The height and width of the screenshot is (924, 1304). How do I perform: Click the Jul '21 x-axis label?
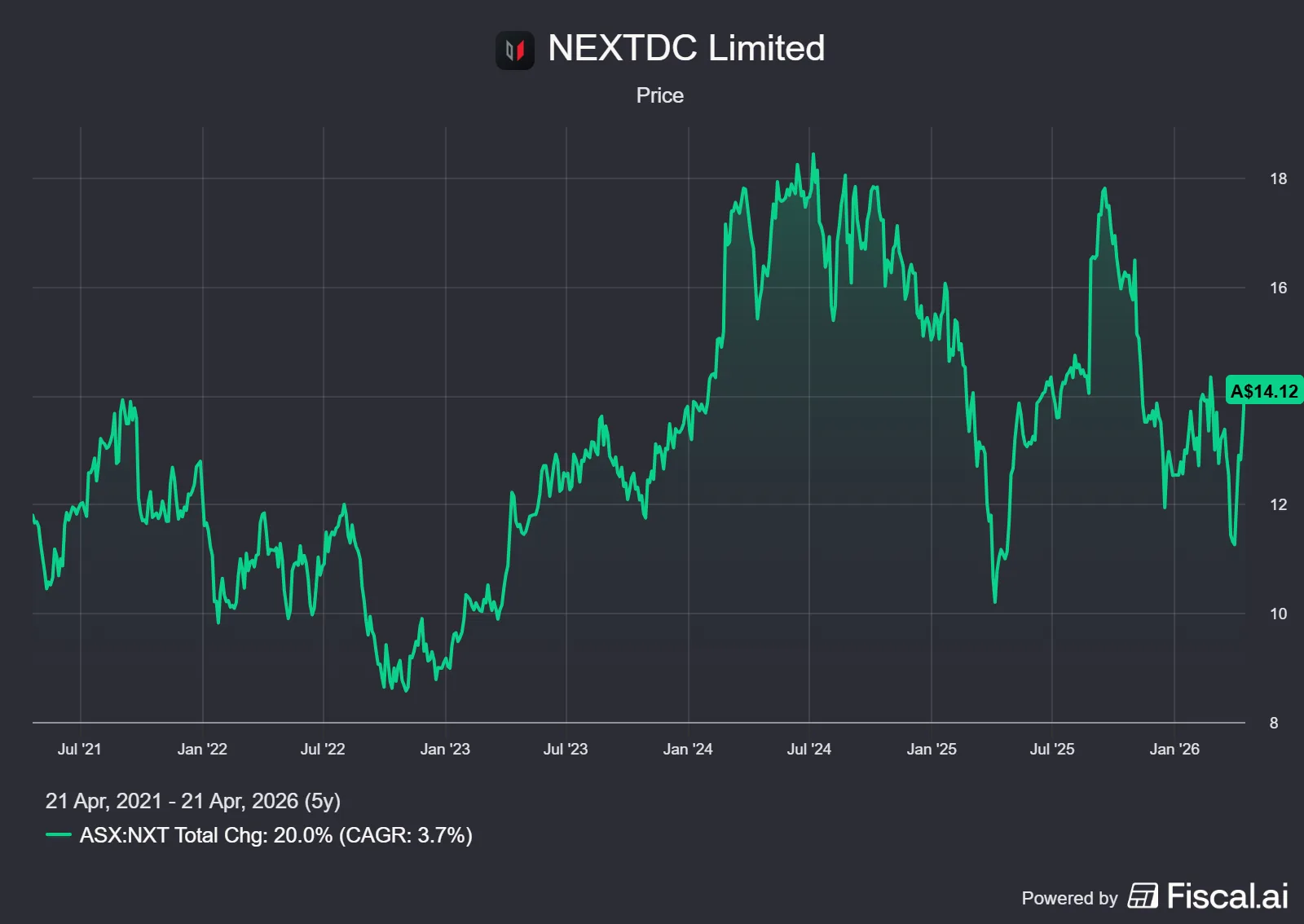click(x=80, y=749)
